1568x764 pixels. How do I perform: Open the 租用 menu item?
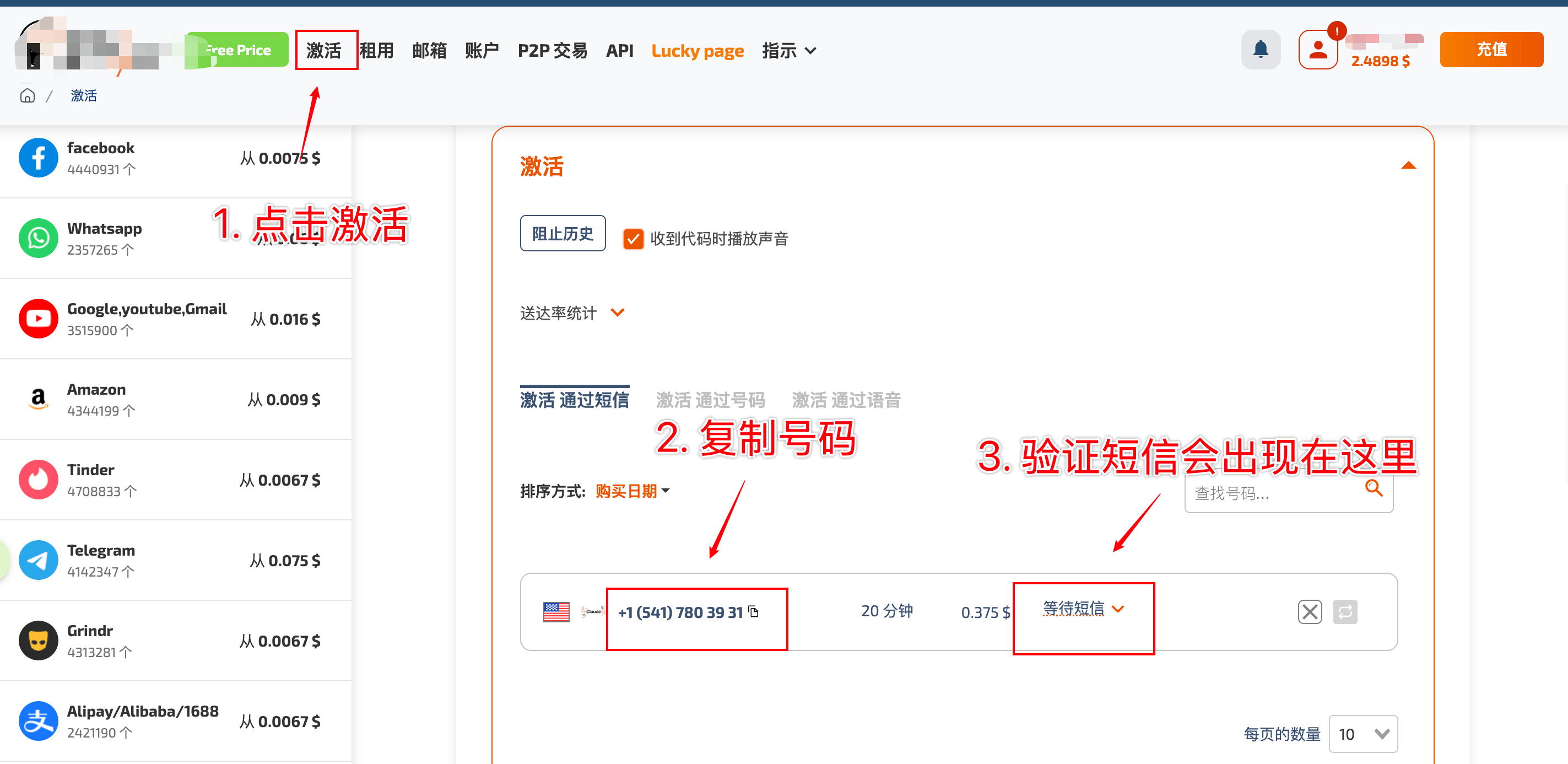coord(376,51)
